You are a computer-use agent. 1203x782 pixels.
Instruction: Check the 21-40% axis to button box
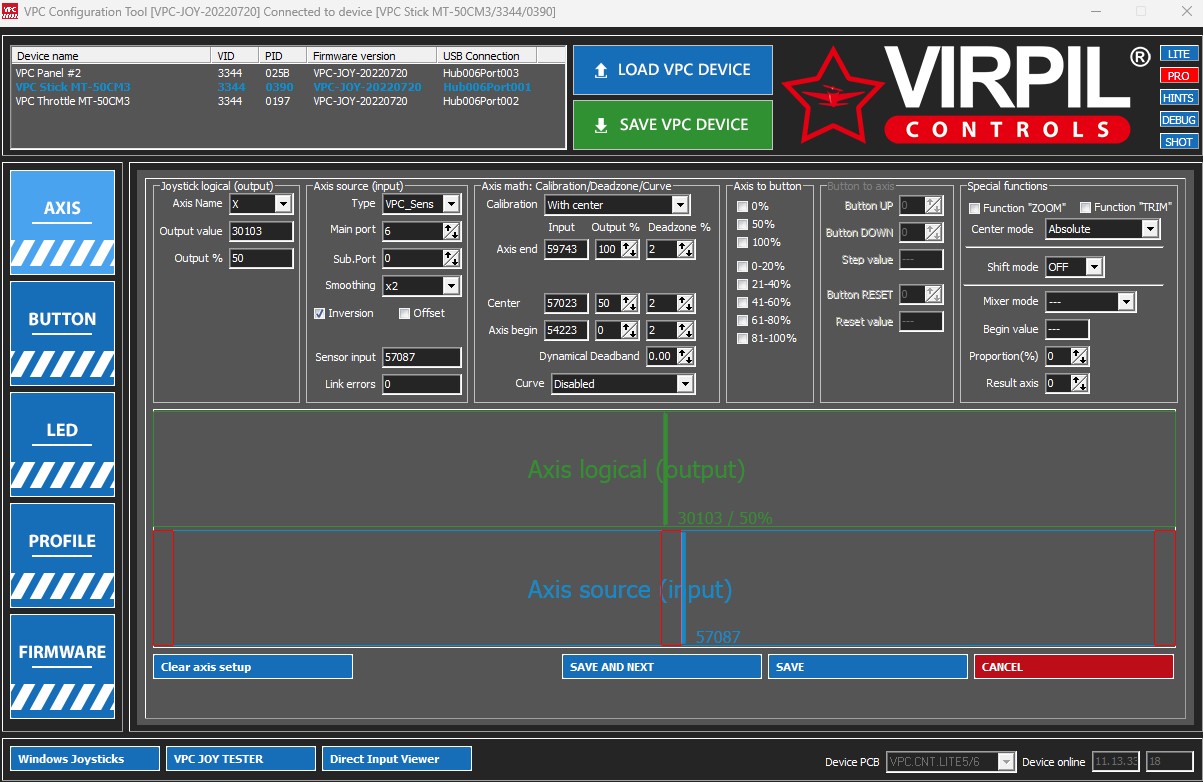click(x=742, y=284)
